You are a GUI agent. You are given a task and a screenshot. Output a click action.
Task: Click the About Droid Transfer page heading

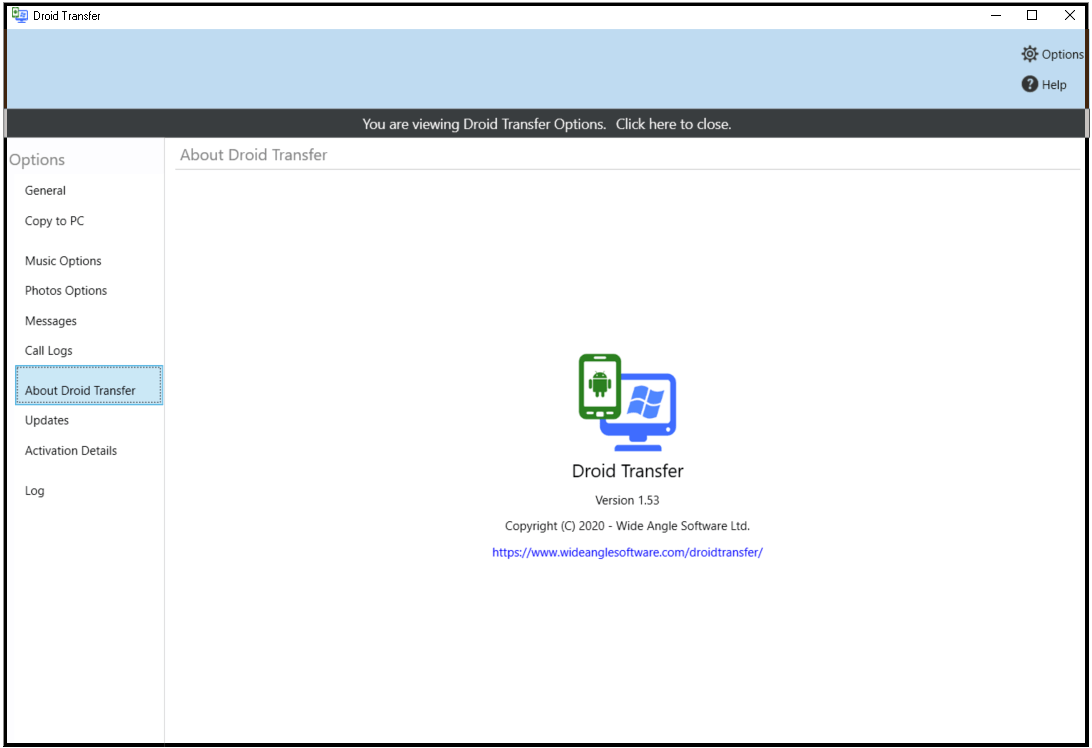(x=254, y=155)
